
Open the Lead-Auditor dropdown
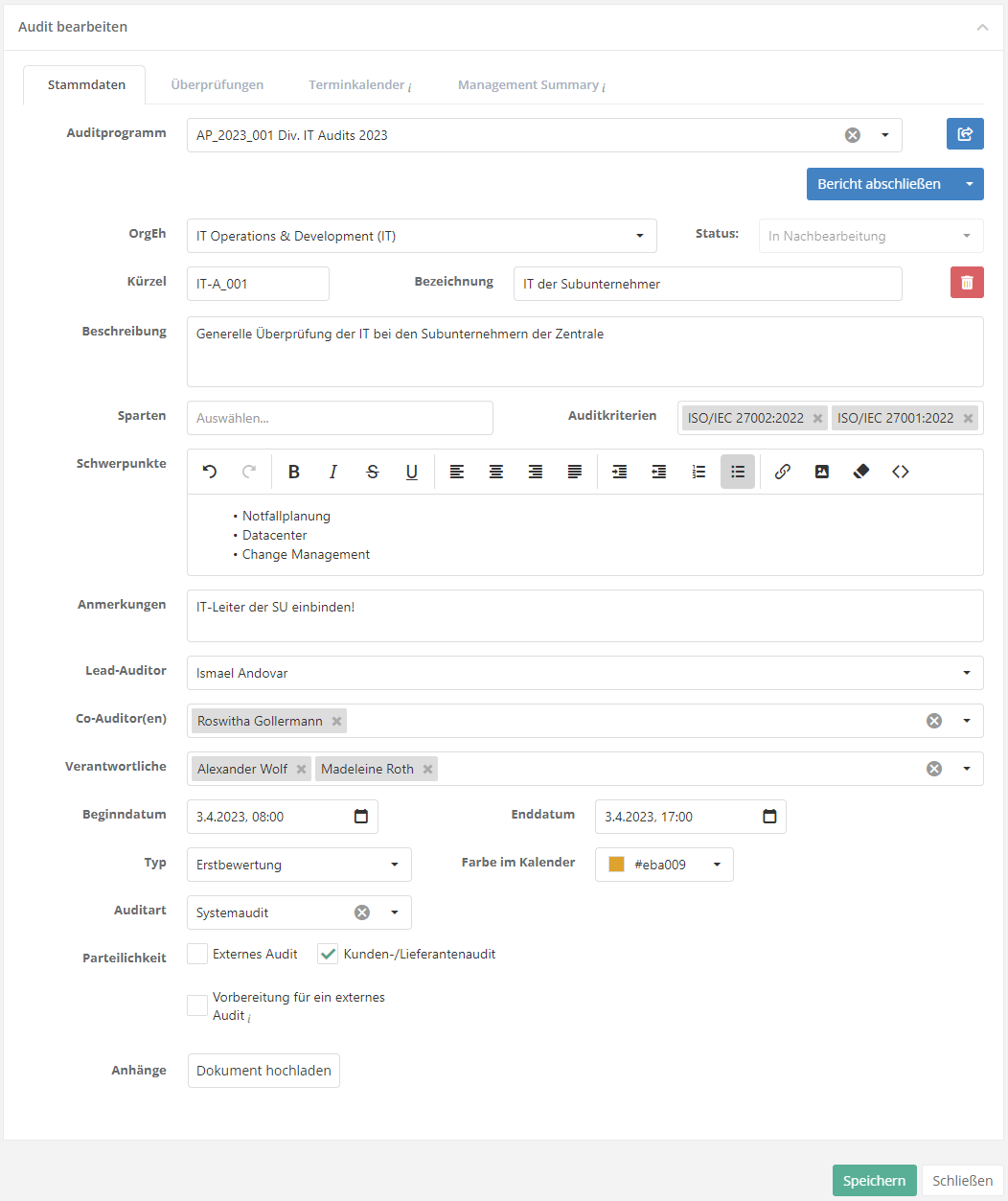point(584,673)
